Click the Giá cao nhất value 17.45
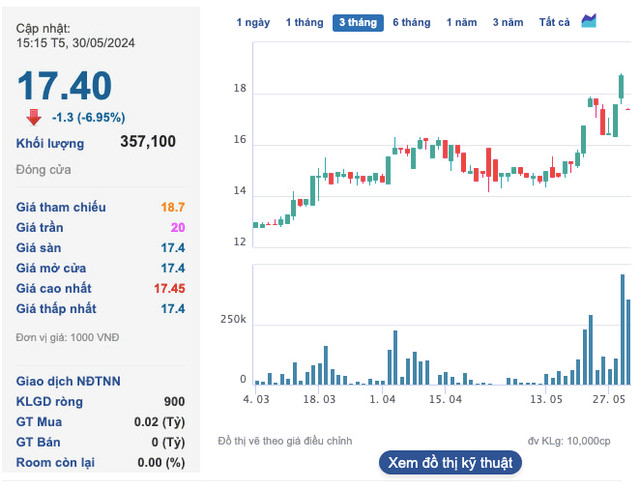The image size is (640, 484). point(169,288)
